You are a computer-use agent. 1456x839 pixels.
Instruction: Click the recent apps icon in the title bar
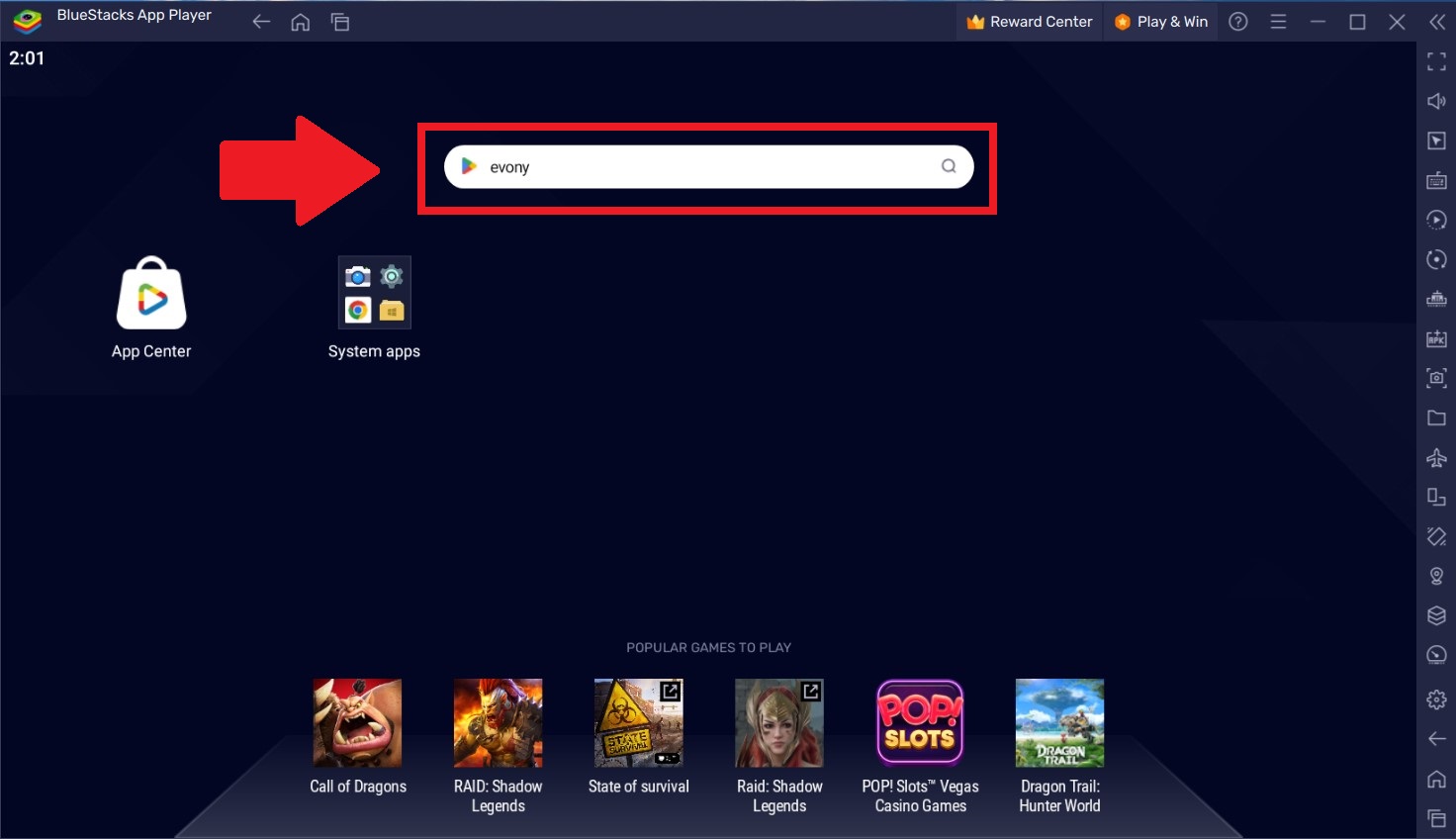coord(340,22)
